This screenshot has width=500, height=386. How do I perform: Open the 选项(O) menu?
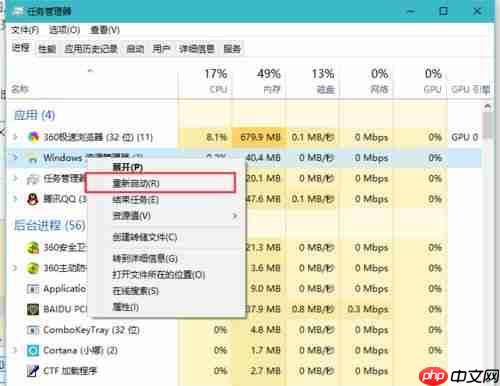click(x=64, y=30)
